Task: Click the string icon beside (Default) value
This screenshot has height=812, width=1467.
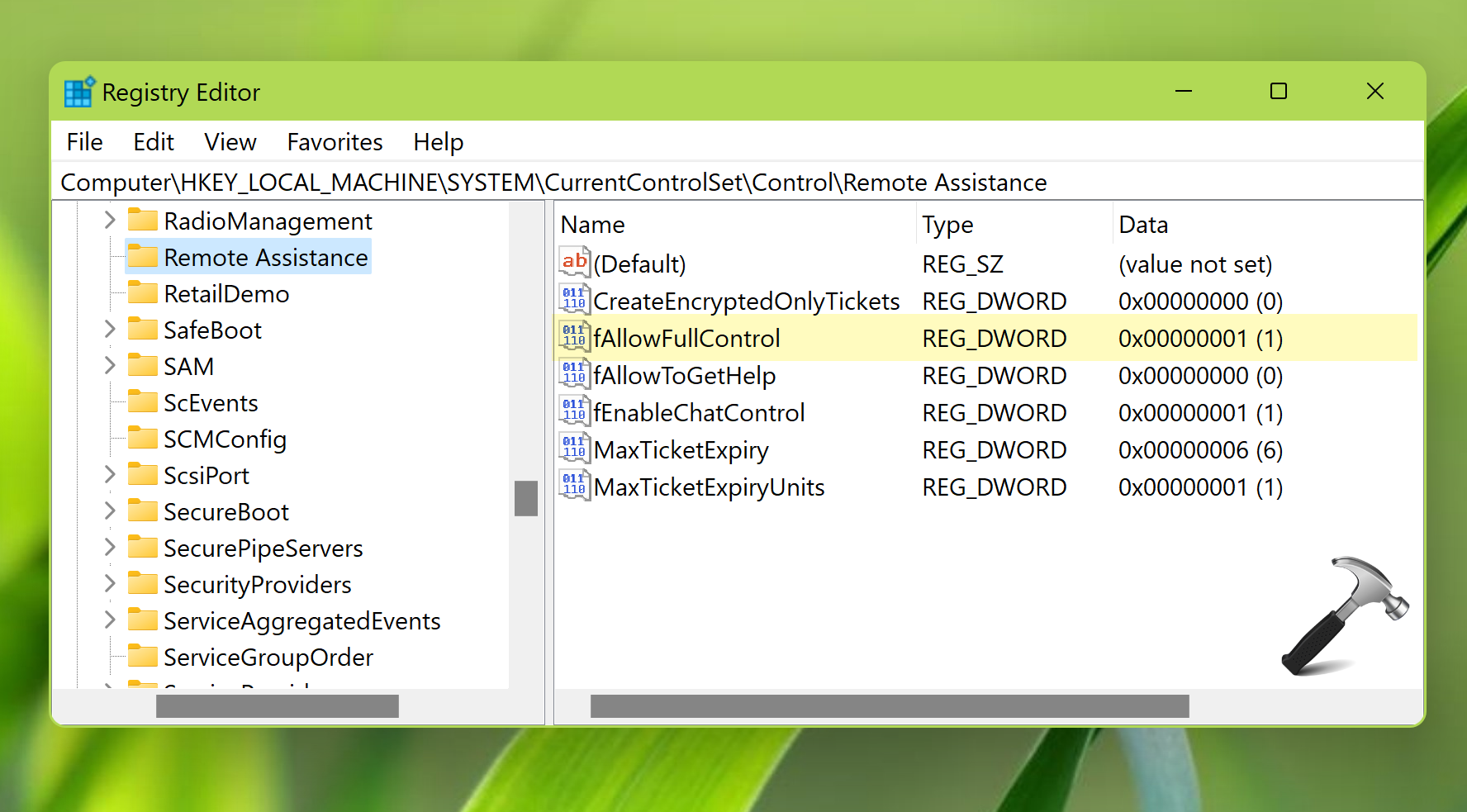Action: 574,264
